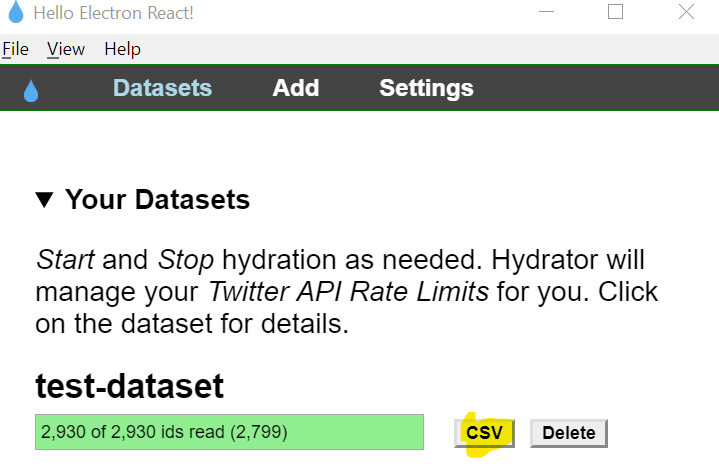Delete the test-dataset
Image resolution: width=719 pixels, height=468 pixels.
tap(568, 433)
